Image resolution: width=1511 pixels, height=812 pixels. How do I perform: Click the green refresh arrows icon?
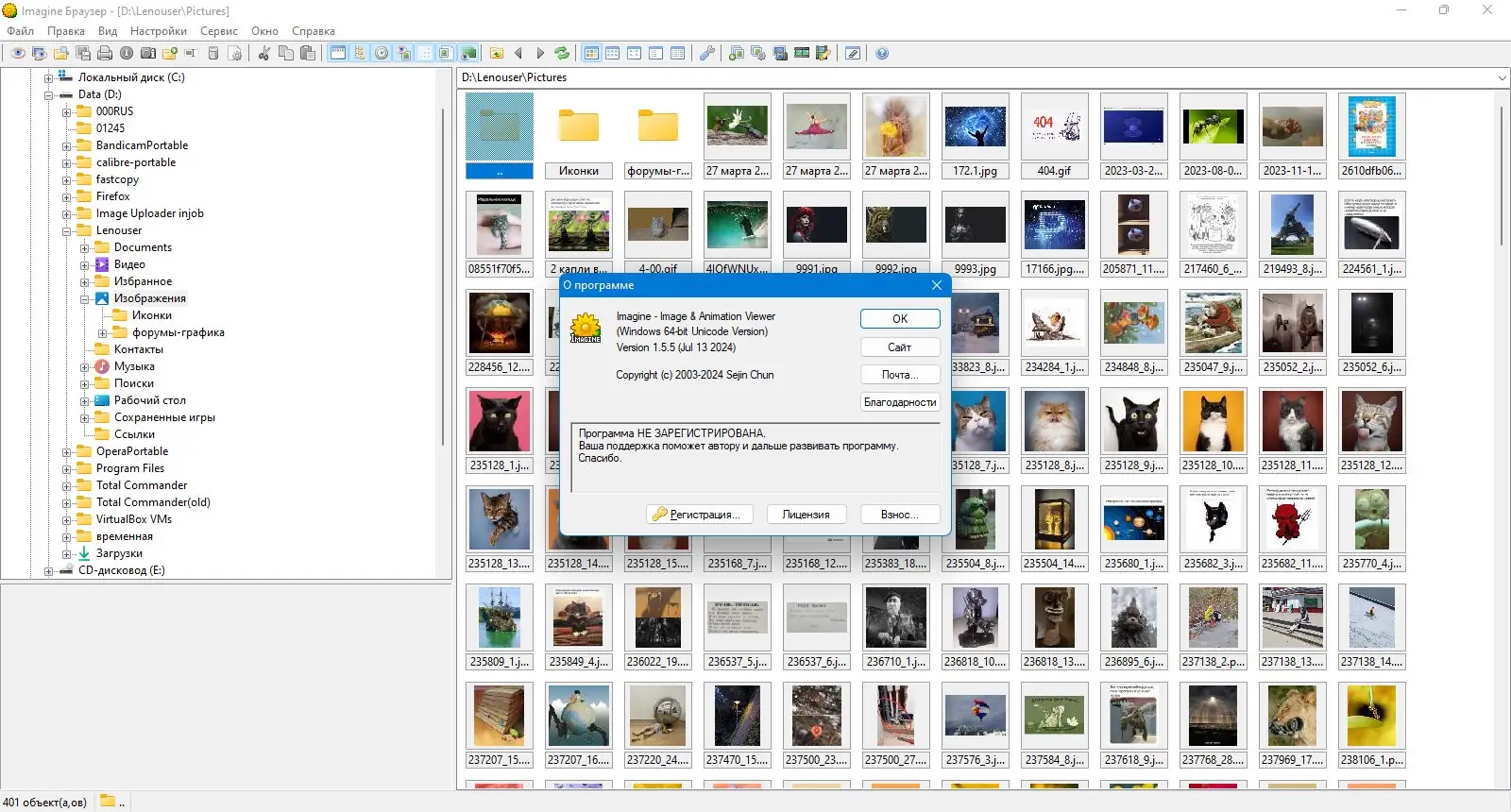click(x=562, y=53)
